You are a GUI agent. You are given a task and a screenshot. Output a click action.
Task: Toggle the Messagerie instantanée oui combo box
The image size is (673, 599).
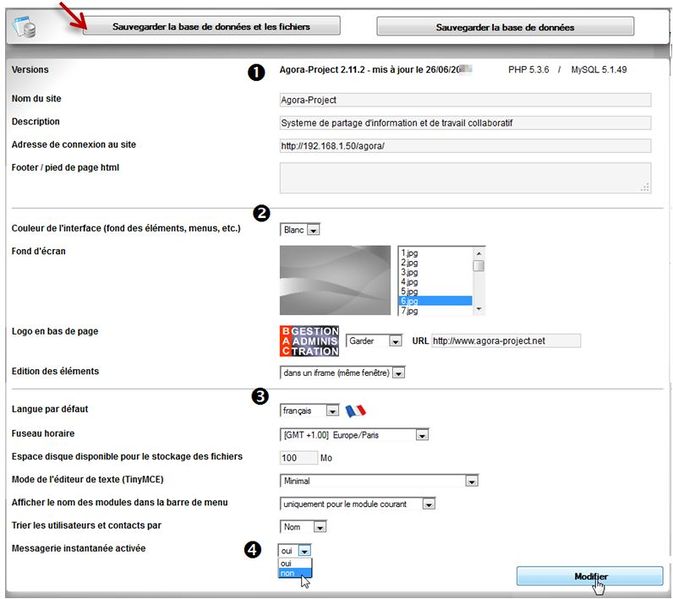294,551
